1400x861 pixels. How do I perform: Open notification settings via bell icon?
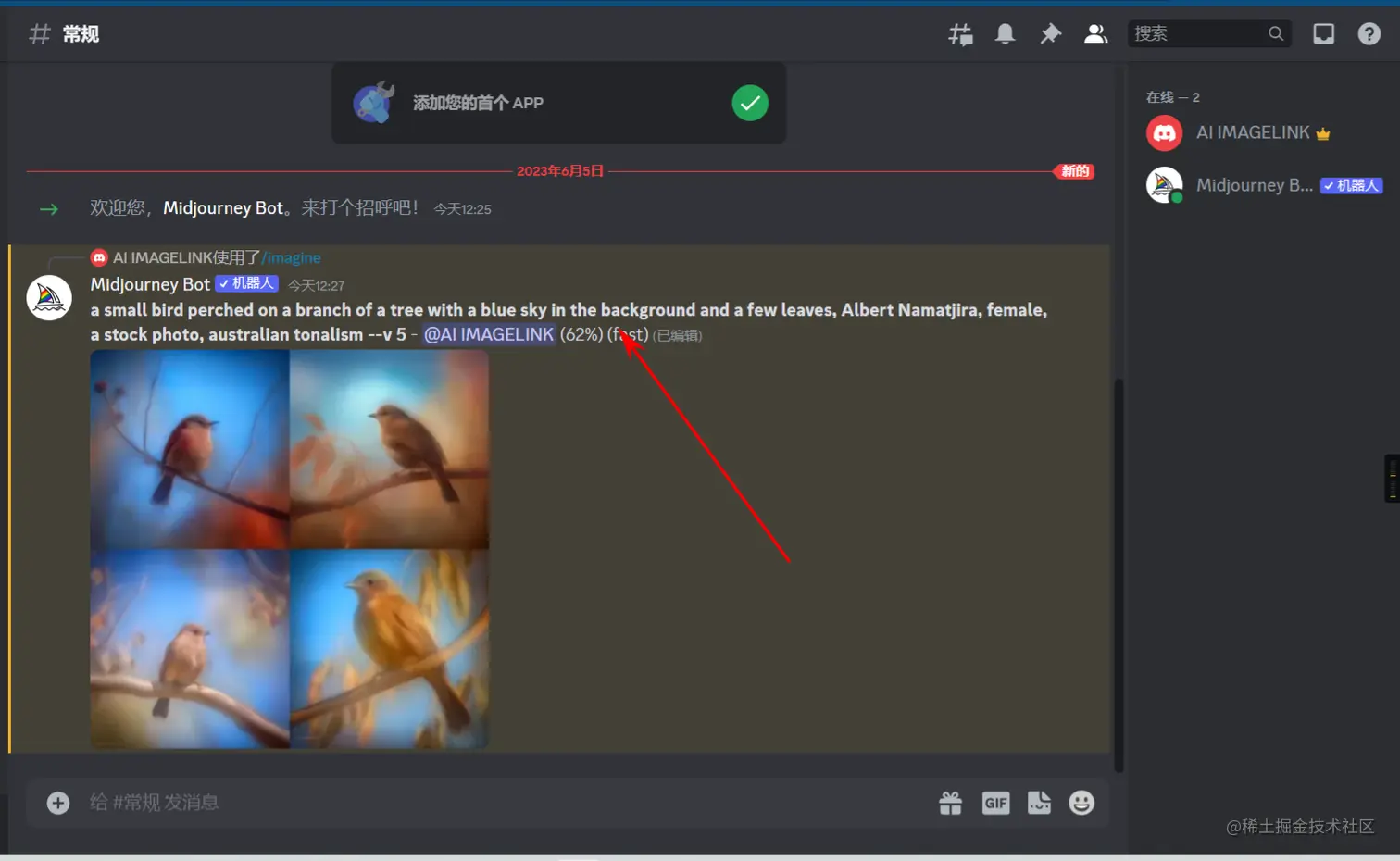pos(1006,33)
